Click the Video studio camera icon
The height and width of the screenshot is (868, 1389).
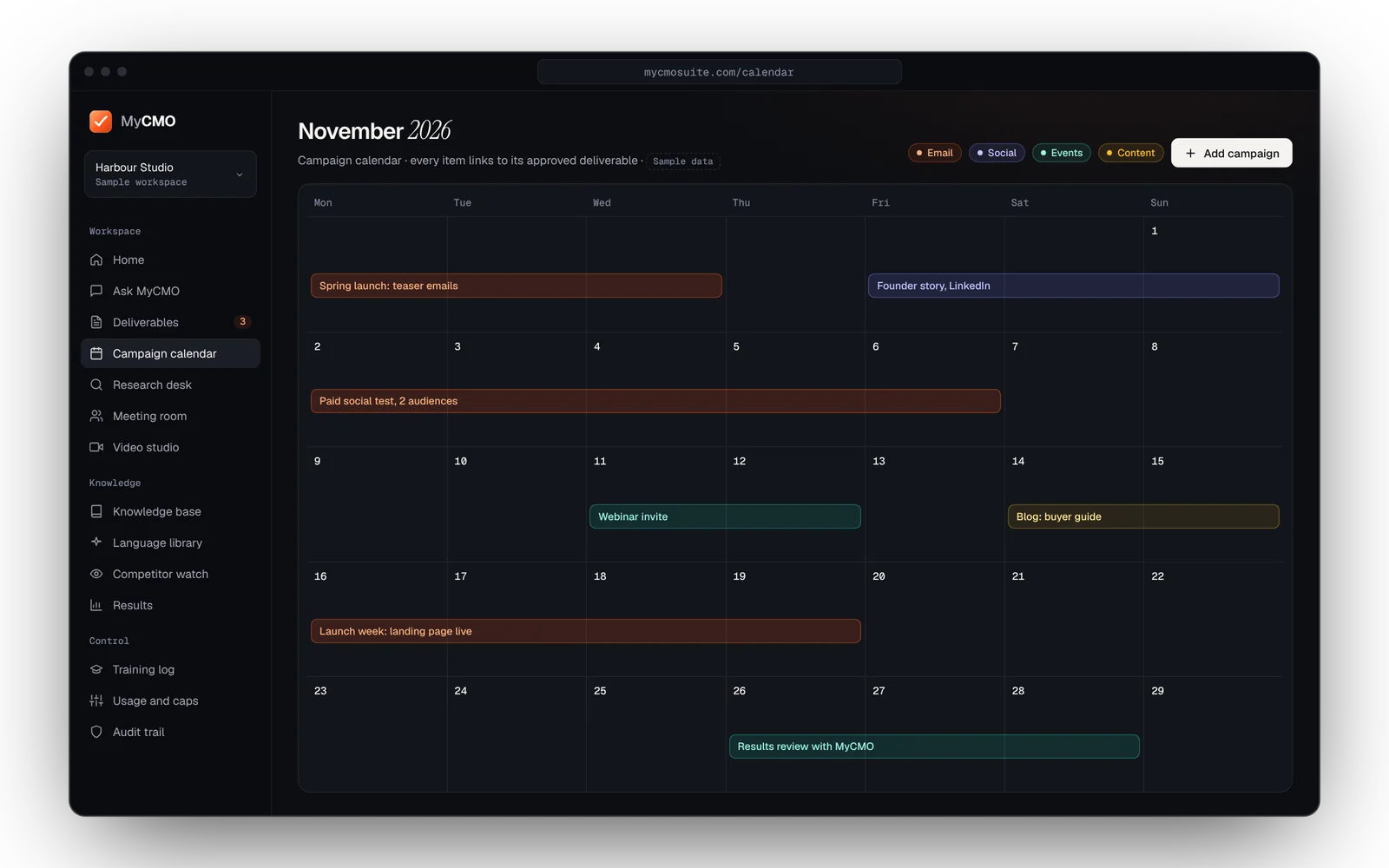[x=96, y=447]
